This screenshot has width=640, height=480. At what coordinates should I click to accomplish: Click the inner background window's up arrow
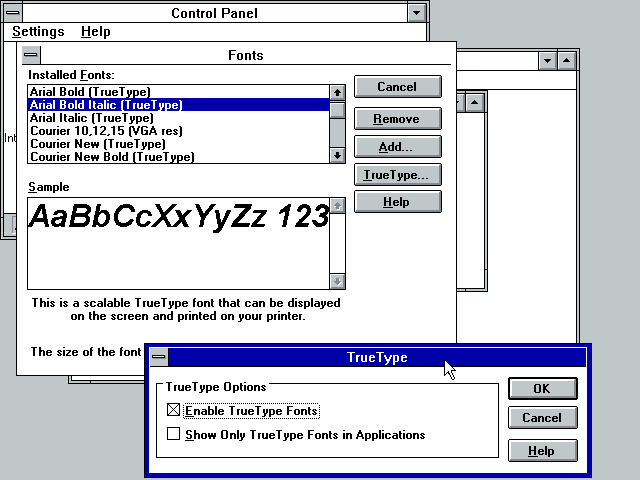474,102
